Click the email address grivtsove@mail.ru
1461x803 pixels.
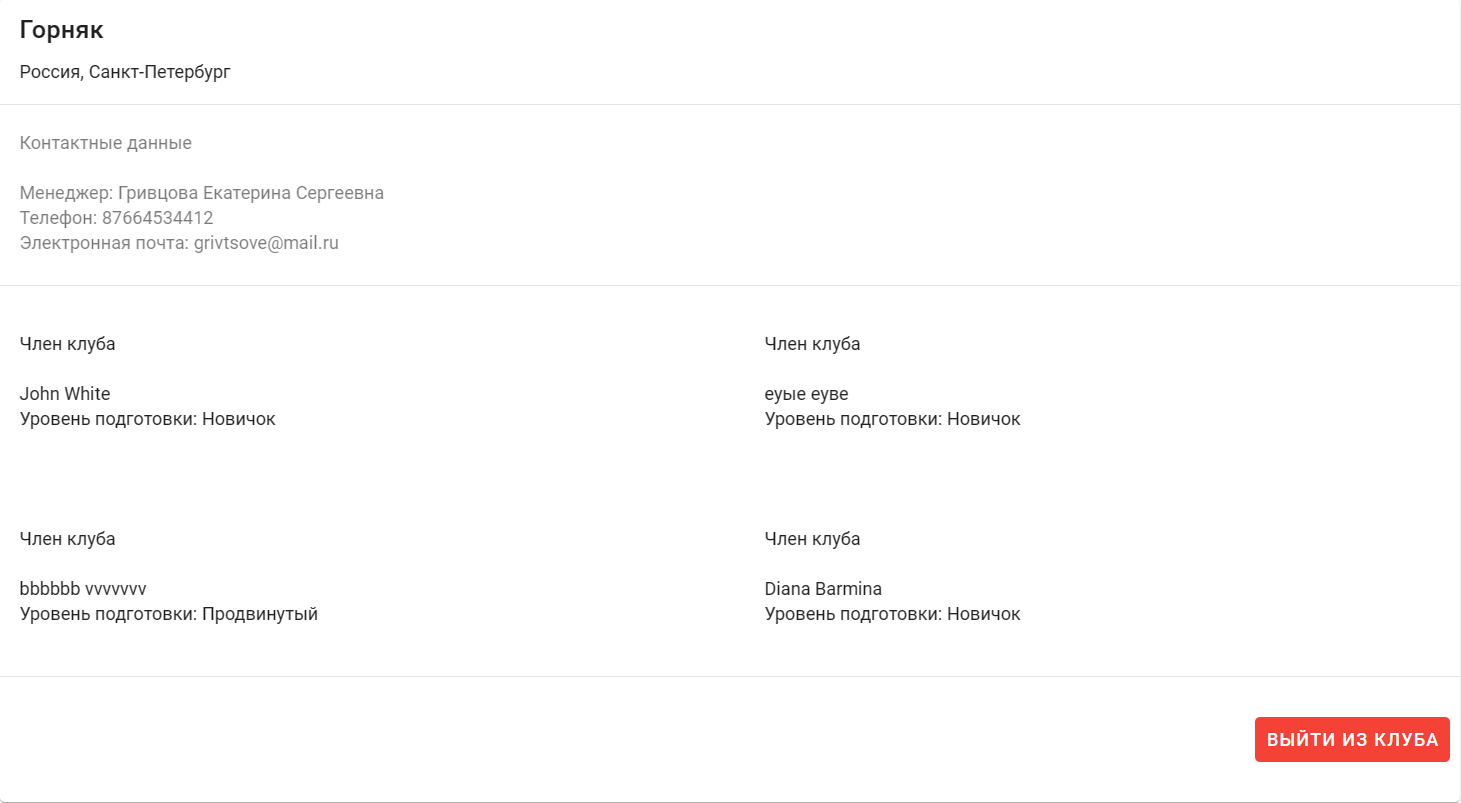pyautogui.click(x=266, y=243)
